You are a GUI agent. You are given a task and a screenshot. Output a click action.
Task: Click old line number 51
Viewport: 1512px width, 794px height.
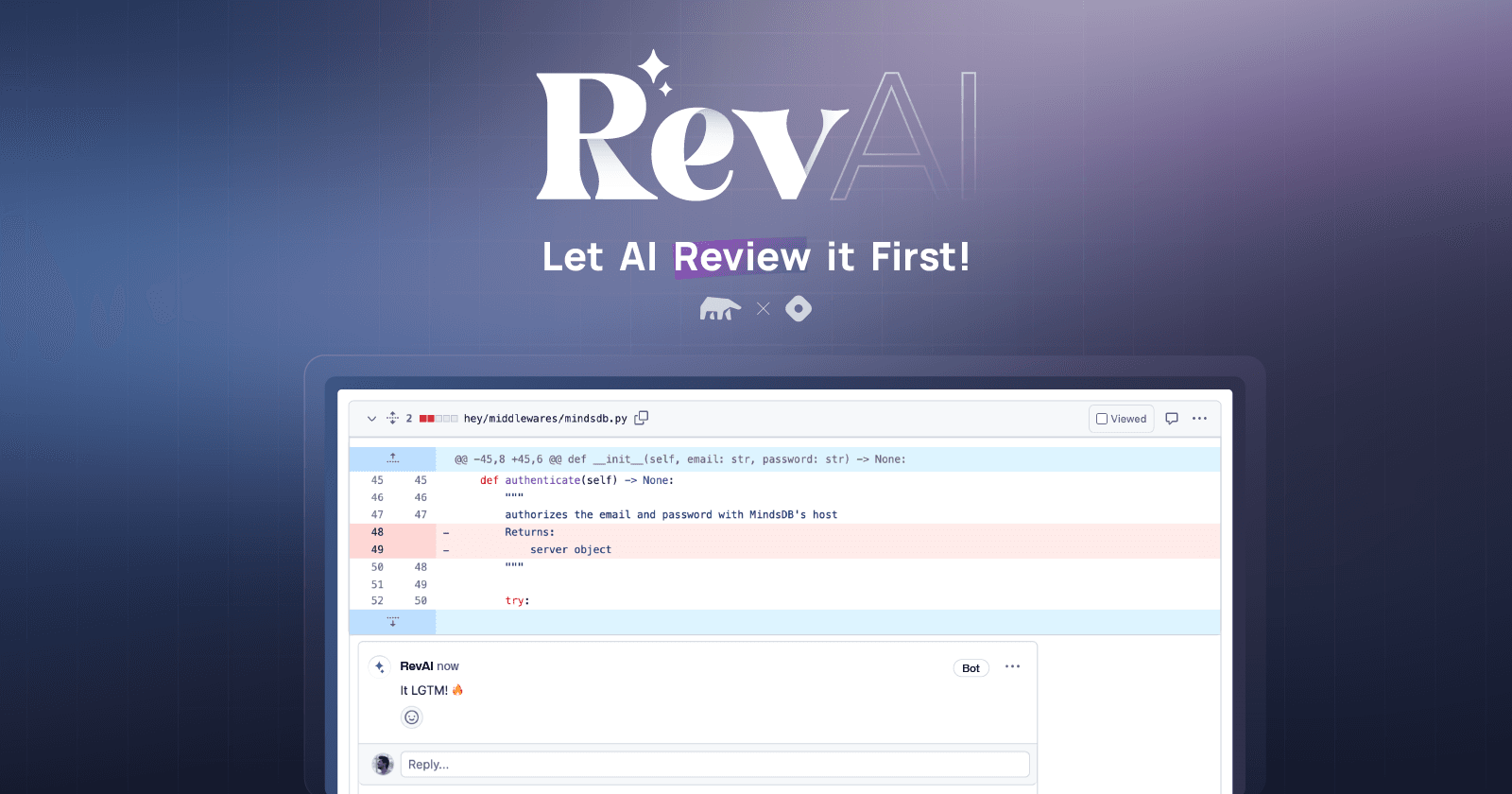pyautogui.click(x=377, y=584)
